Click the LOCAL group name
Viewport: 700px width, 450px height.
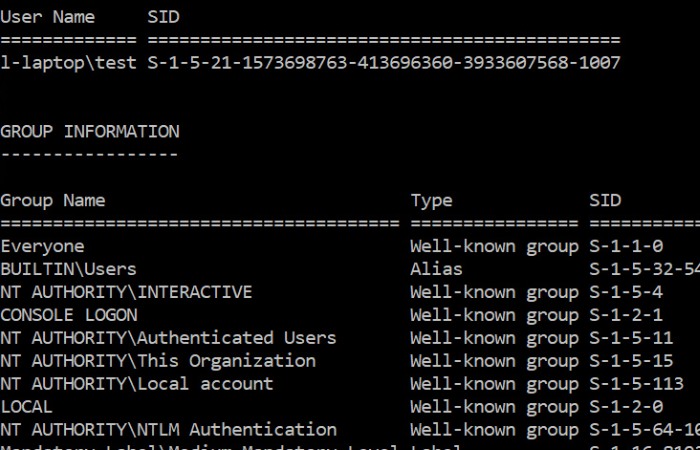pos(26,407)
